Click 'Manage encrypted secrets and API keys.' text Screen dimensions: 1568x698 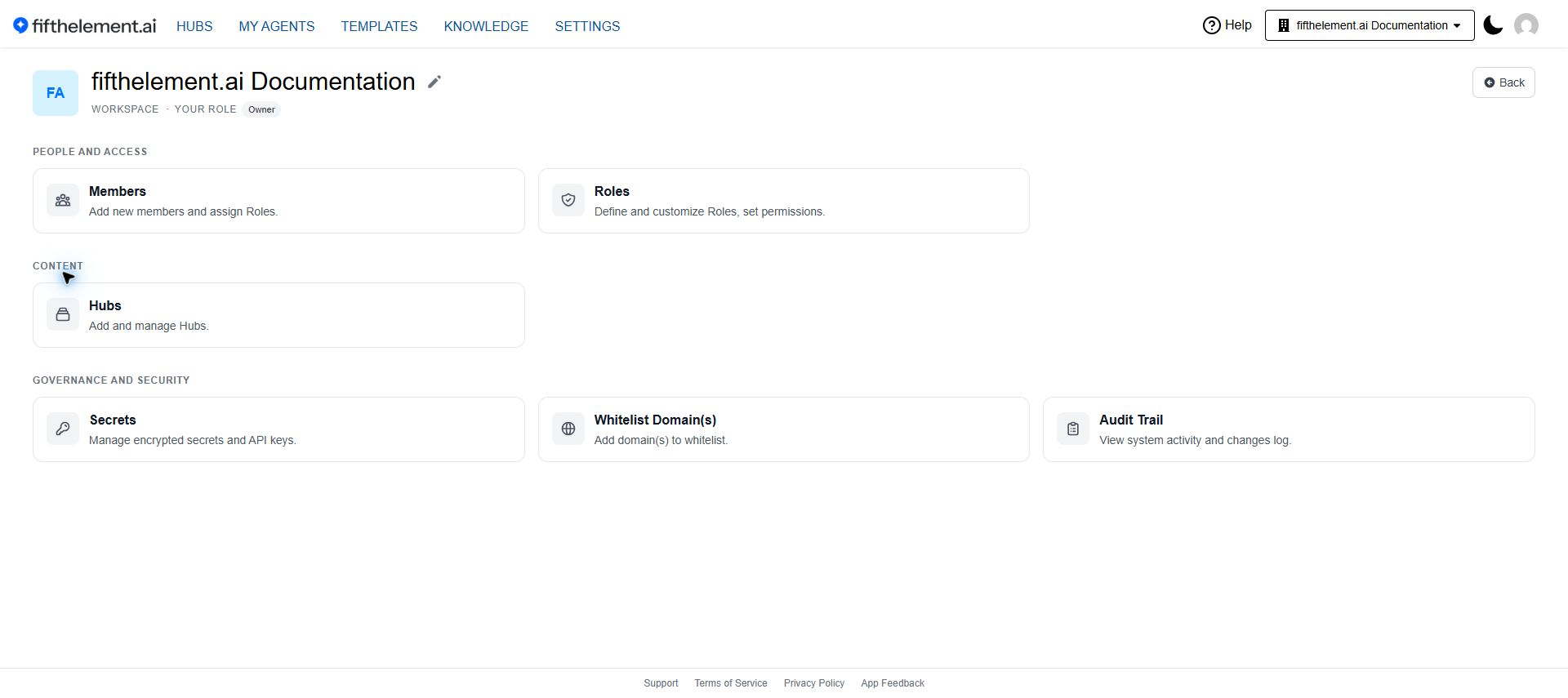pos(193,440)
